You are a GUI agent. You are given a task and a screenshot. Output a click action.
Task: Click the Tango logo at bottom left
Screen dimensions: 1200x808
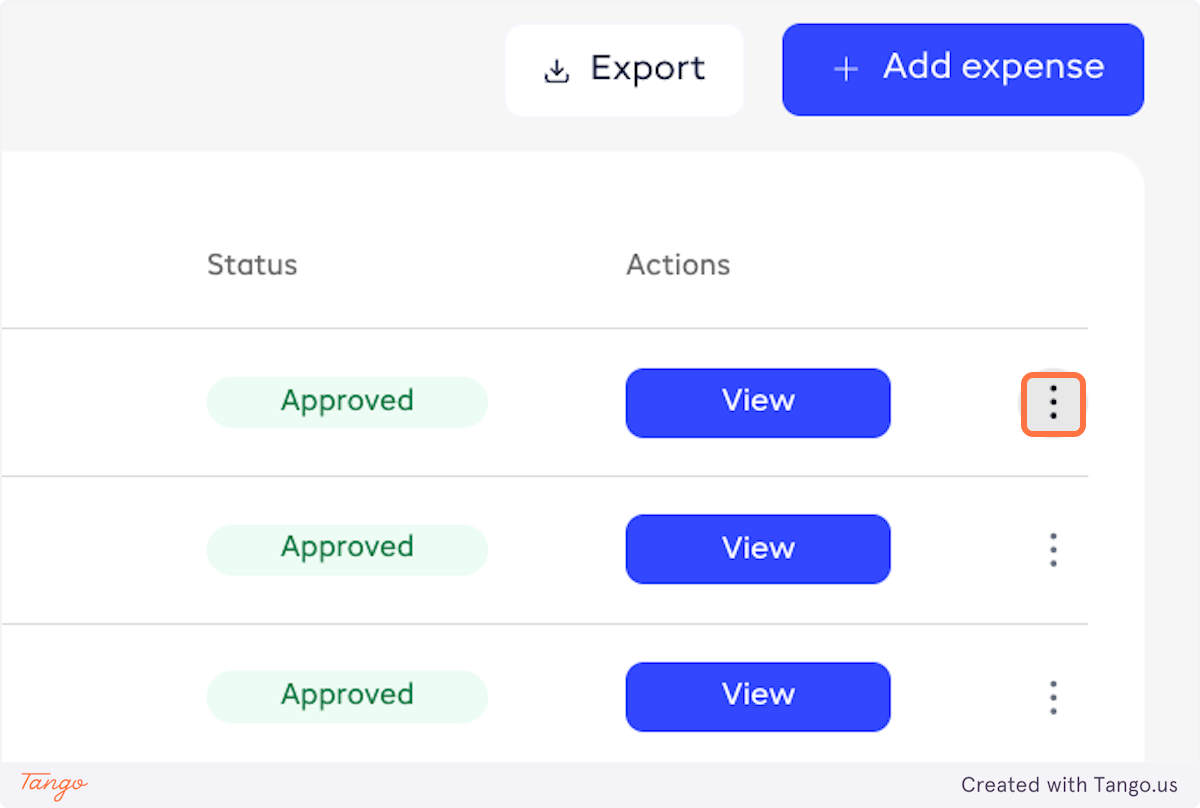pos(54,784)
